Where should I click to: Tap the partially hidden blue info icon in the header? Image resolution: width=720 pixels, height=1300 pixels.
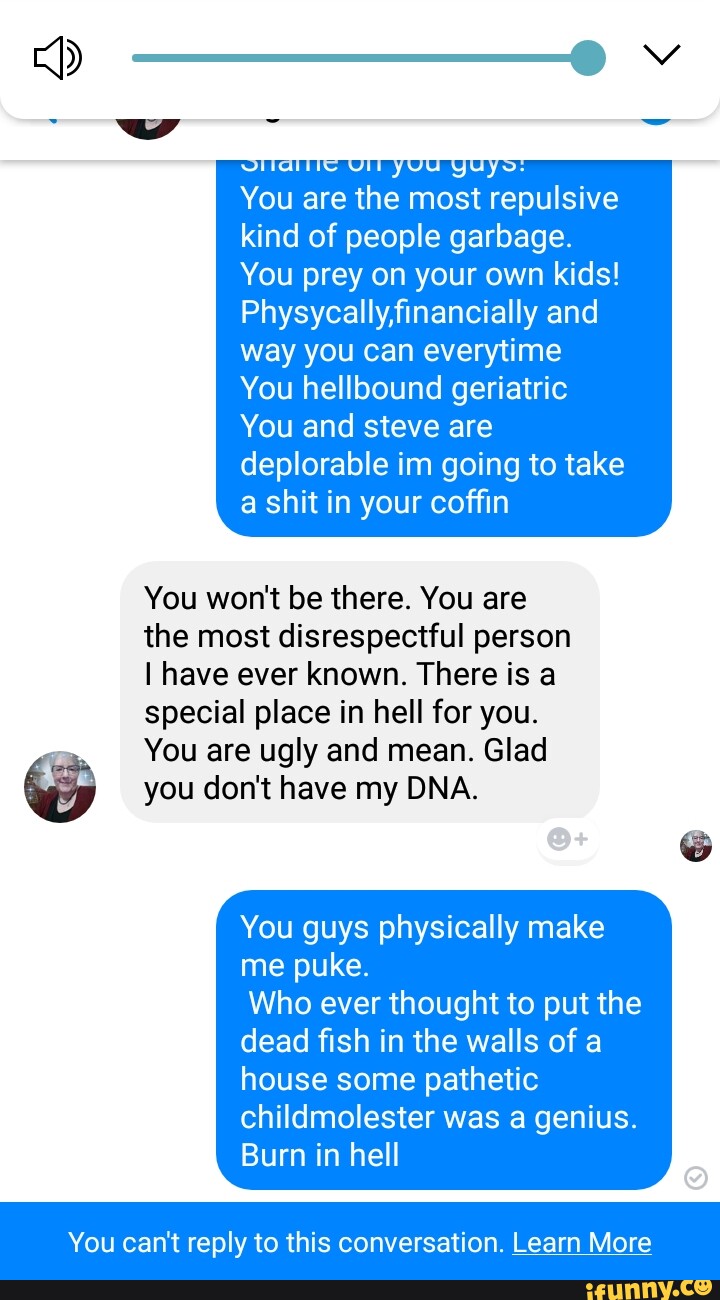[x=656, y=121]
